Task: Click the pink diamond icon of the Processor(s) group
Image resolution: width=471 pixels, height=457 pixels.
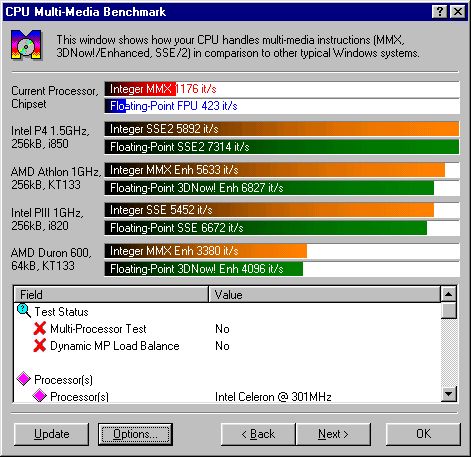Action: point(24,379)
